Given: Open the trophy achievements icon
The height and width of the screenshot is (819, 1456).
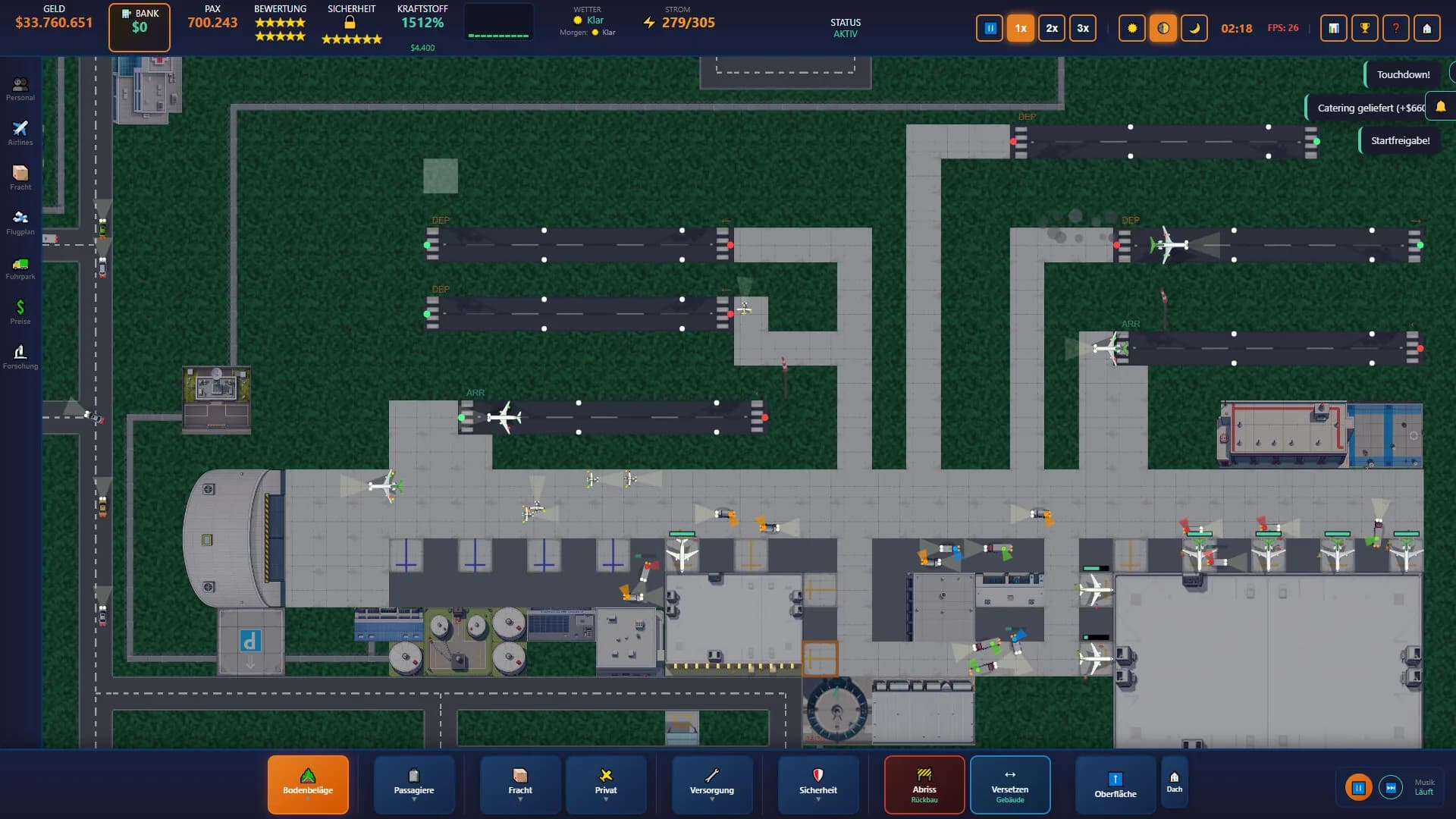Looking at the screenshot, I should click(x=1365, y=28).
